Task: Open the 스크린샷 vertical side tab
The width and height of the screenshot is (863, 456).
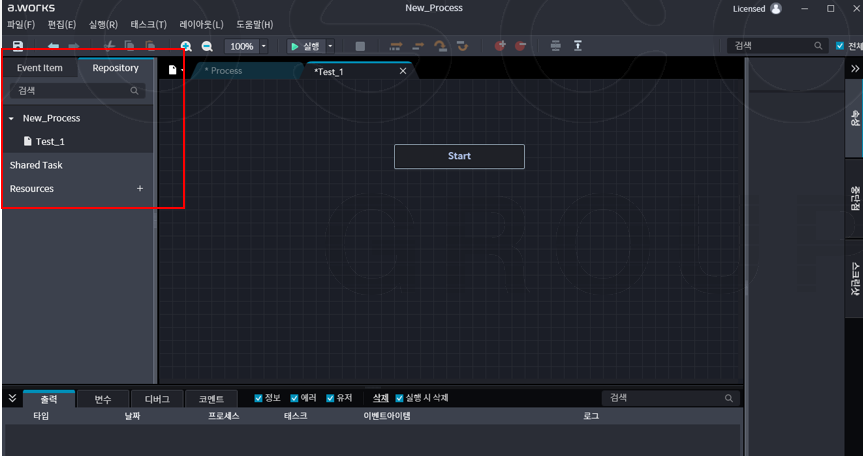Action: (x=854, y=280)
